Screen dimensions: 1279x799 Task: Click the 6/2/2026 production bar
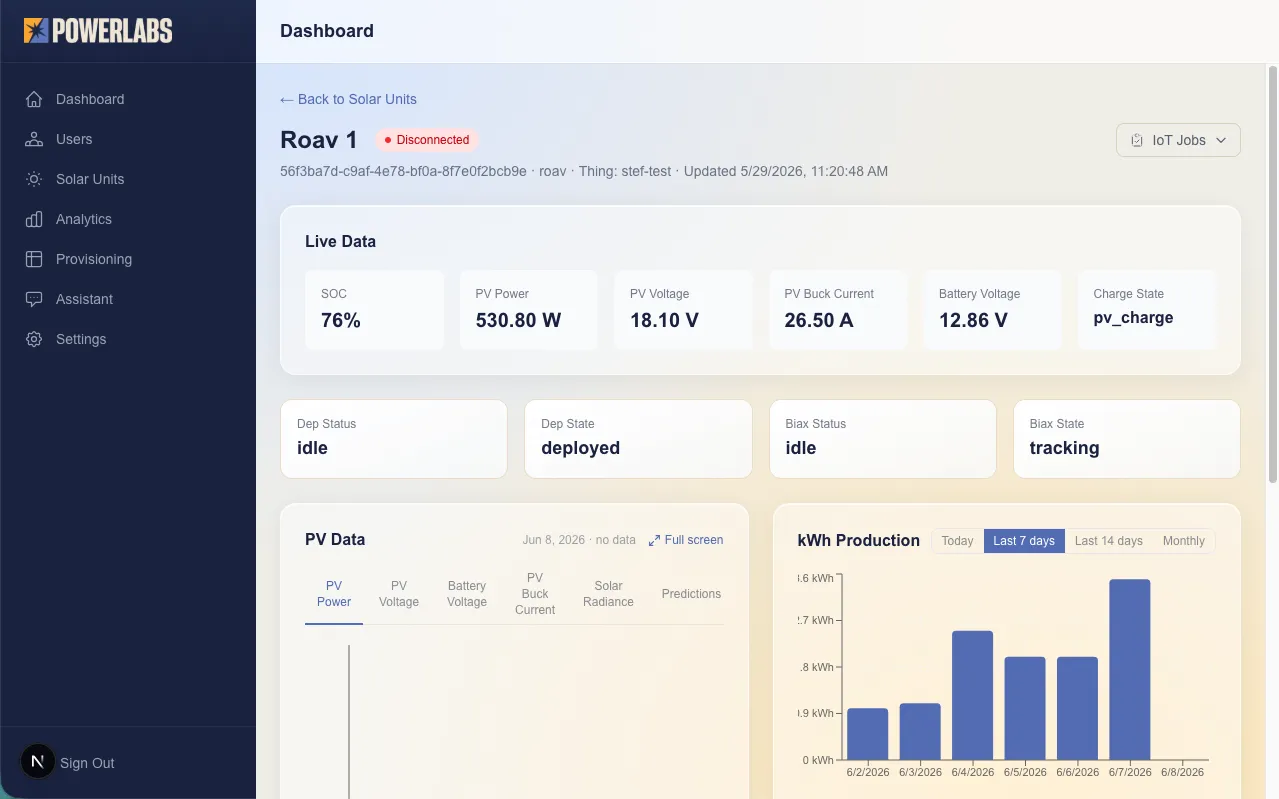click(868, 734)
